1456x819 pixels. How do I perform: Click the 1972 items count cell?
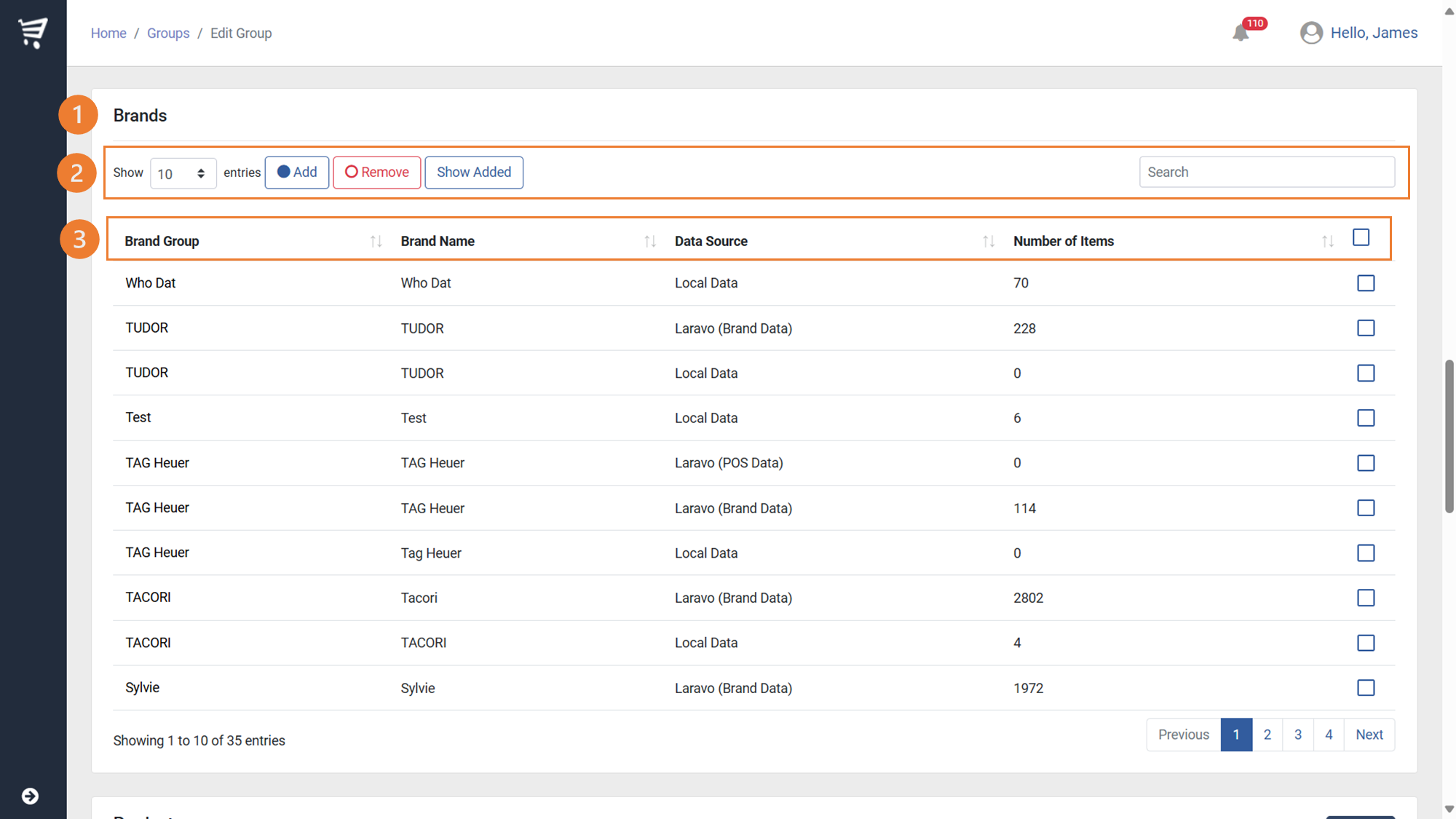1029,689
